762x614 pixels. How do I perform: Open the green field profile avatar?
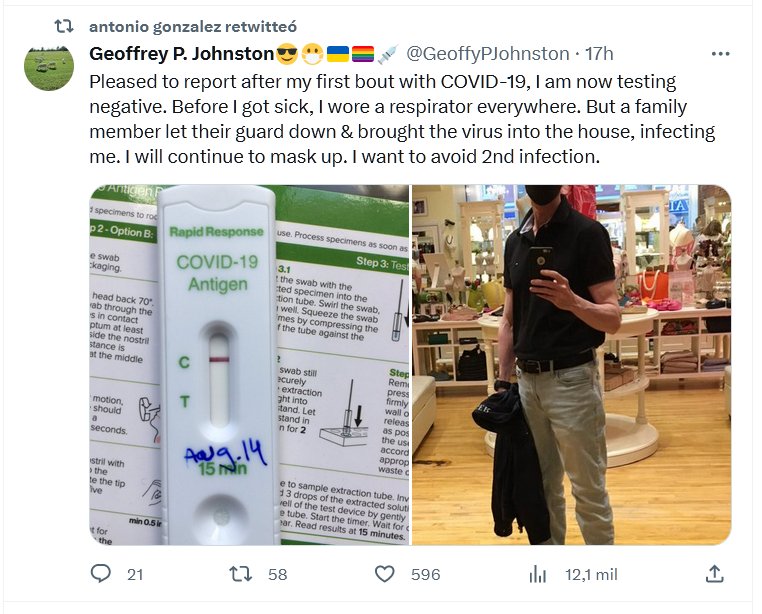tap(49, 67)
